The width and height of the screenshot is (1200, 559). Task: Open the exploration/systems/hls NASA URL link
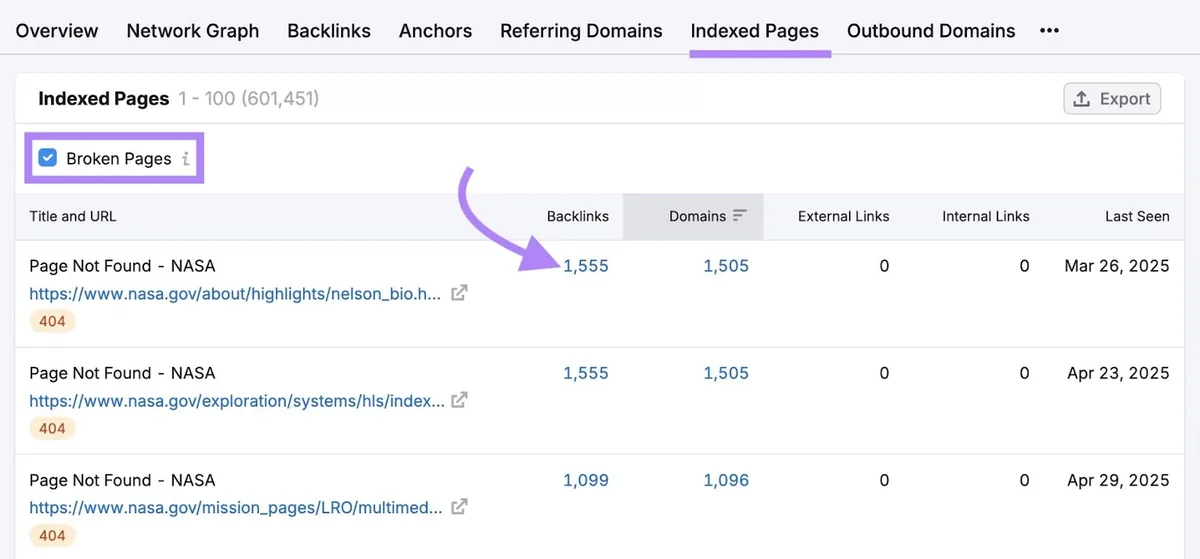tap(237, 400)
